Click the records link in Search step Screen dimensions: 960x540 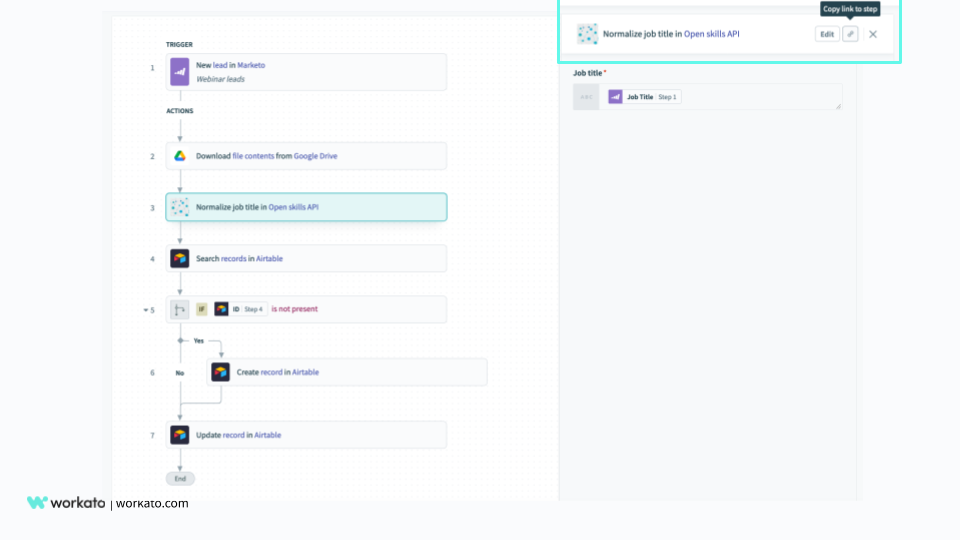(x=233, y=258)
